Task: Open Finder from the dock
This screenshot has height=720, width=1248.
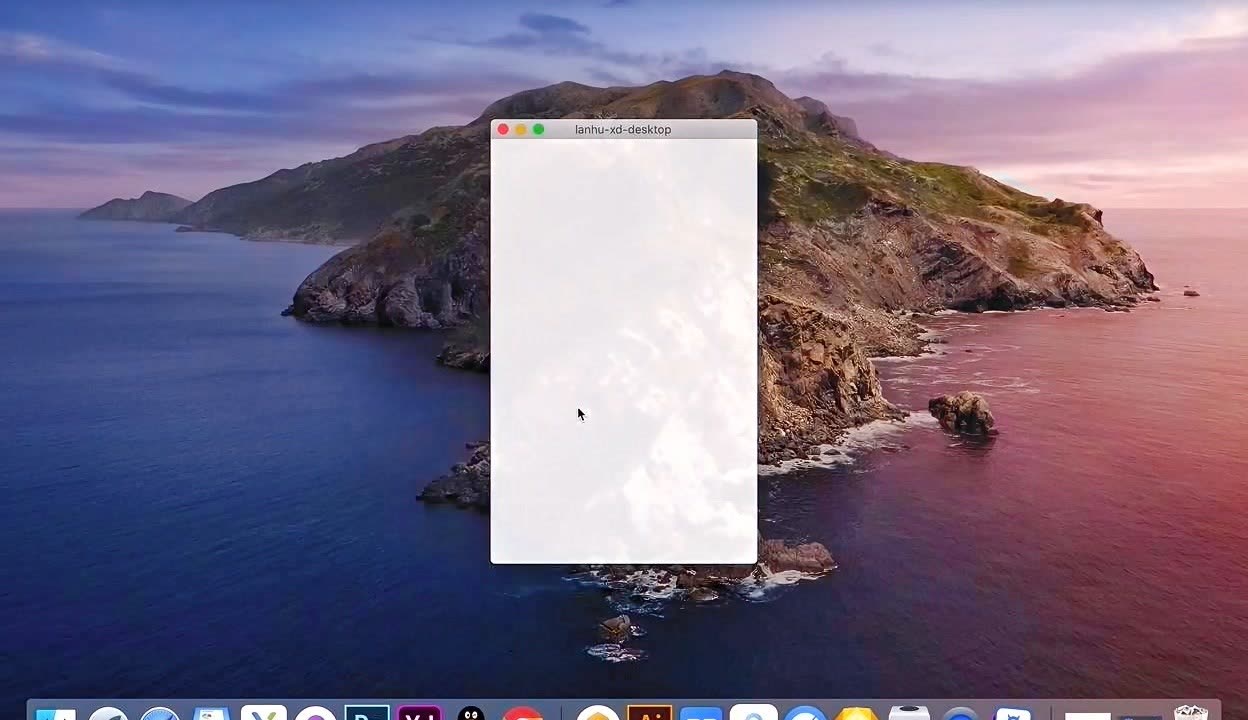Action: (x=56, y=714)
